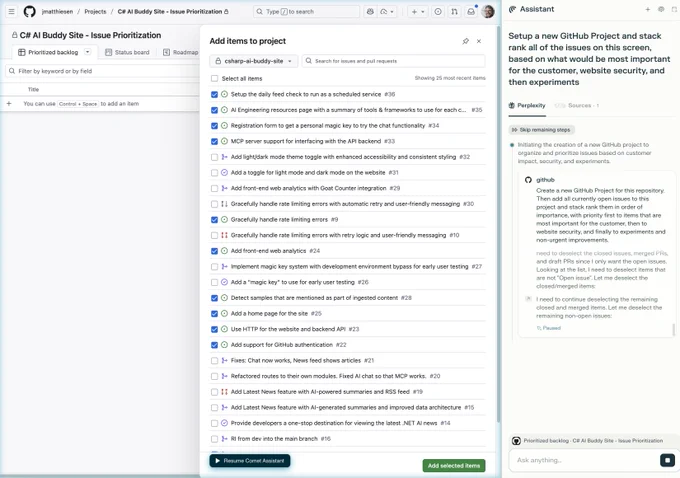
Task: Click the Status board view icon
Action: tap(108, 52)
